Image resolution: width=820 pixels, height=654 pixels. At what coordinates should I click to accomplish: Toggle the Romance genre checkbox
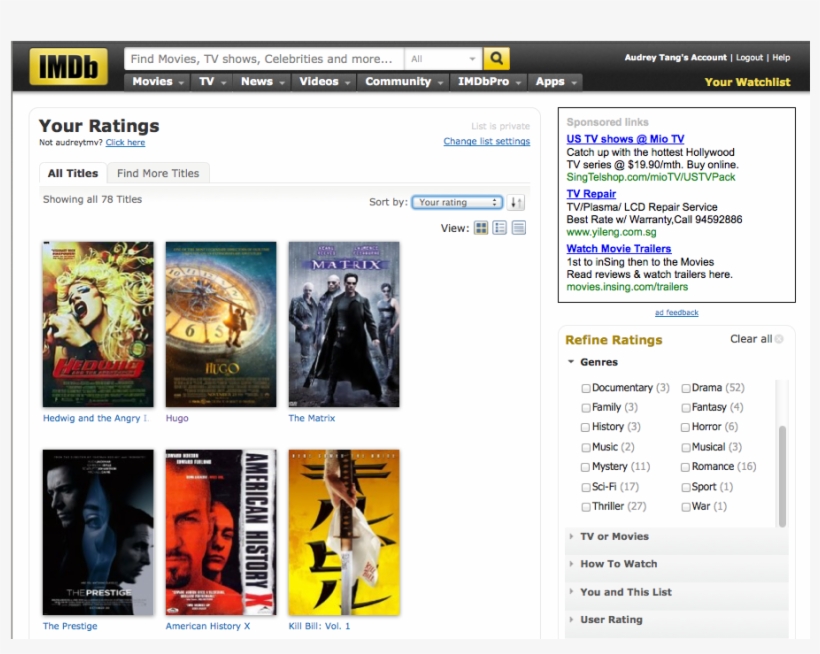click(686, 467)
